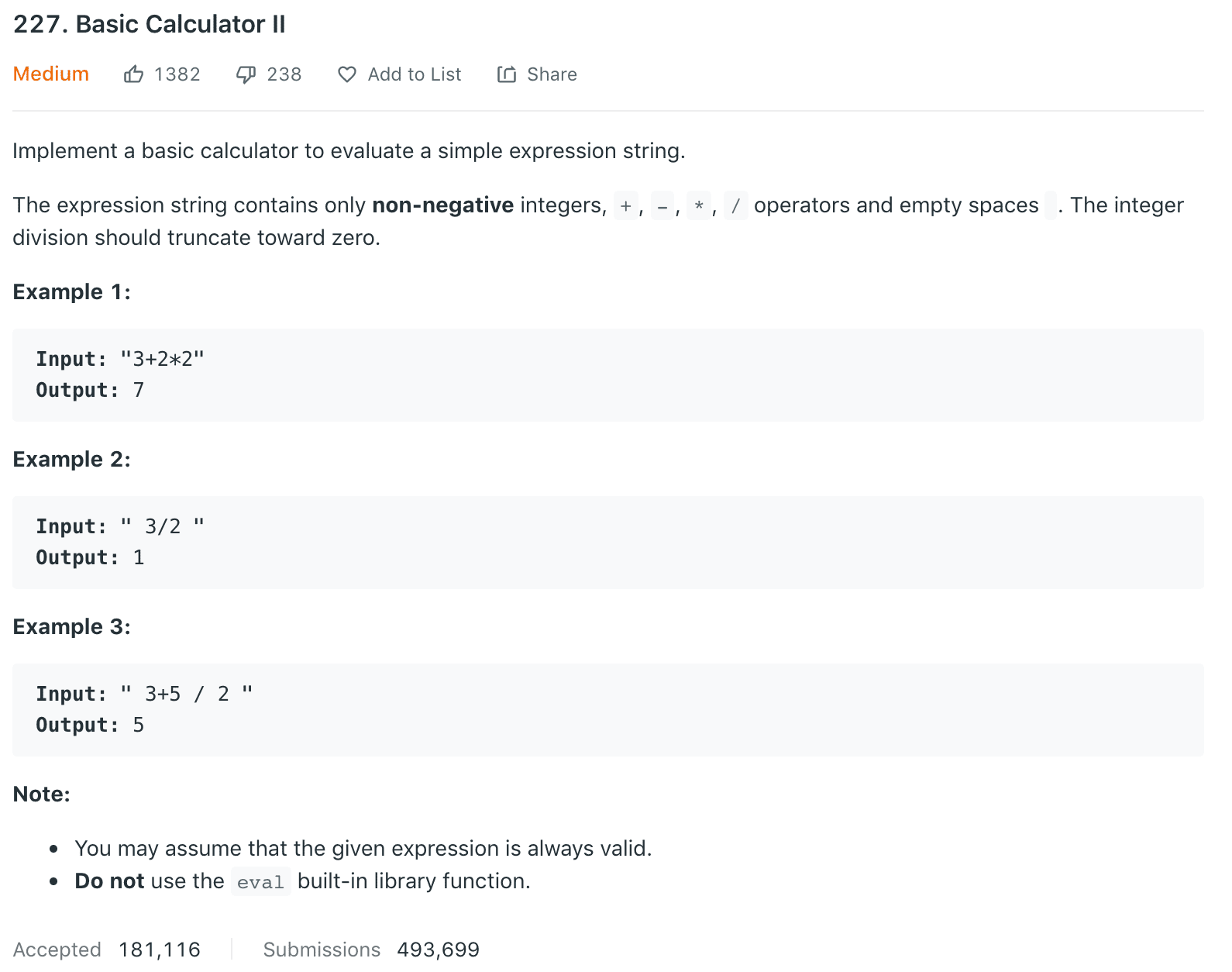
Task: Click the Accepted count 181,116
Action: pyautogui.click(x=160, y=950)
